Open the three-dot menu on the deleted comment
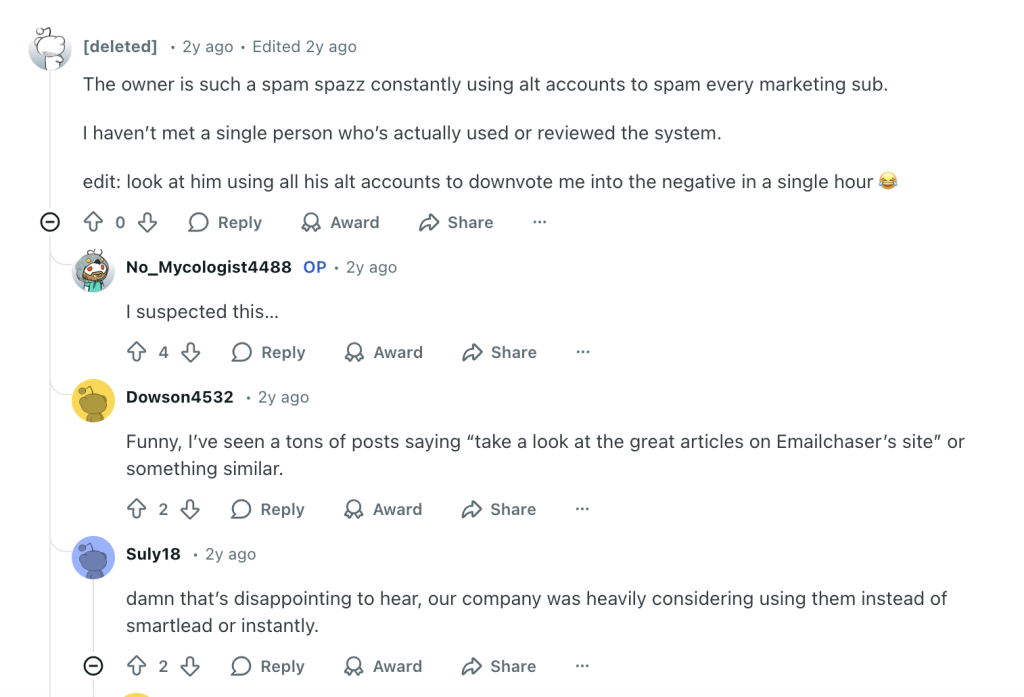This screenshot has height=697, width=1024. [x=539, y=222]
